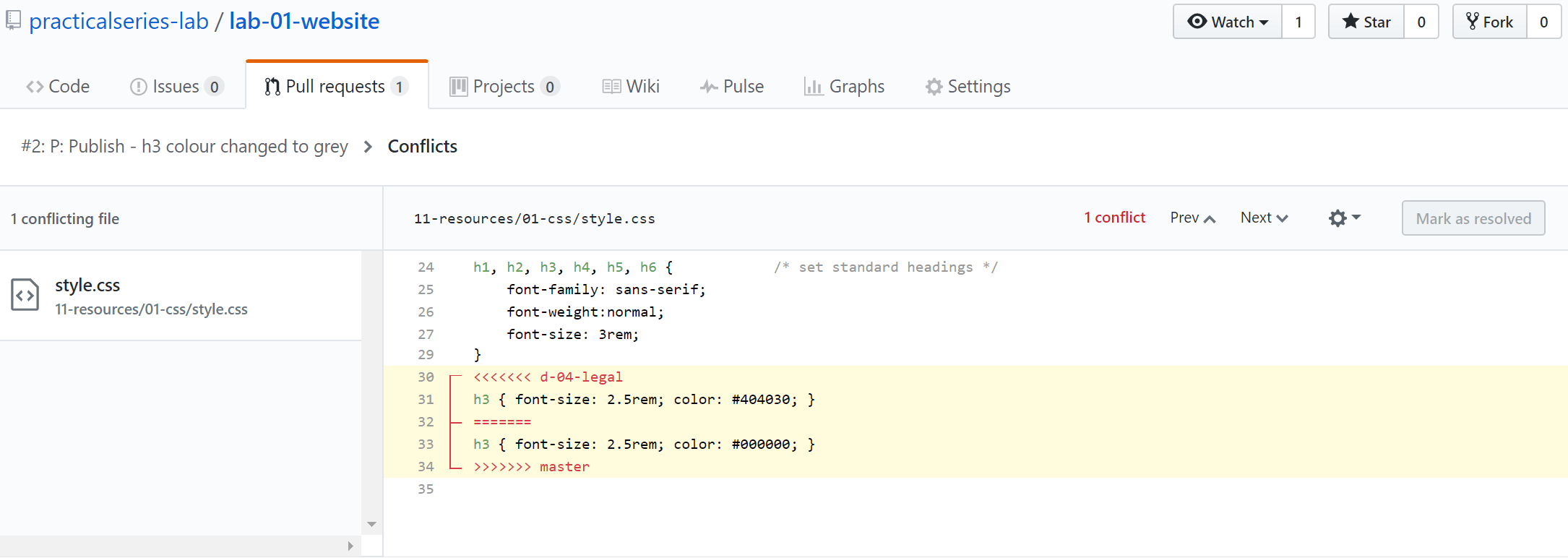Click the '1 conflicting file' header
The height and width of the screenshot is (558, 1568).
pyautogui.click(x=65, y=218)
